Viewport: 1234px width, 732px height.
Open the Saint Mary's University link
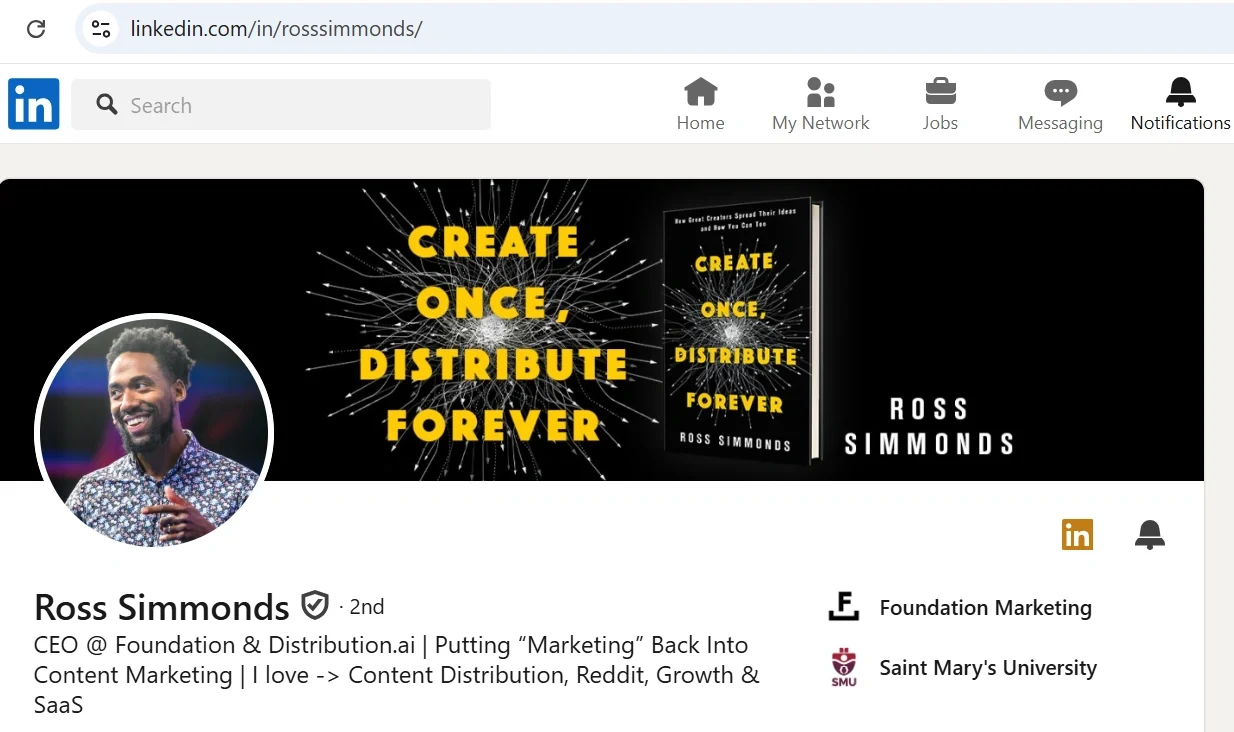988,668
